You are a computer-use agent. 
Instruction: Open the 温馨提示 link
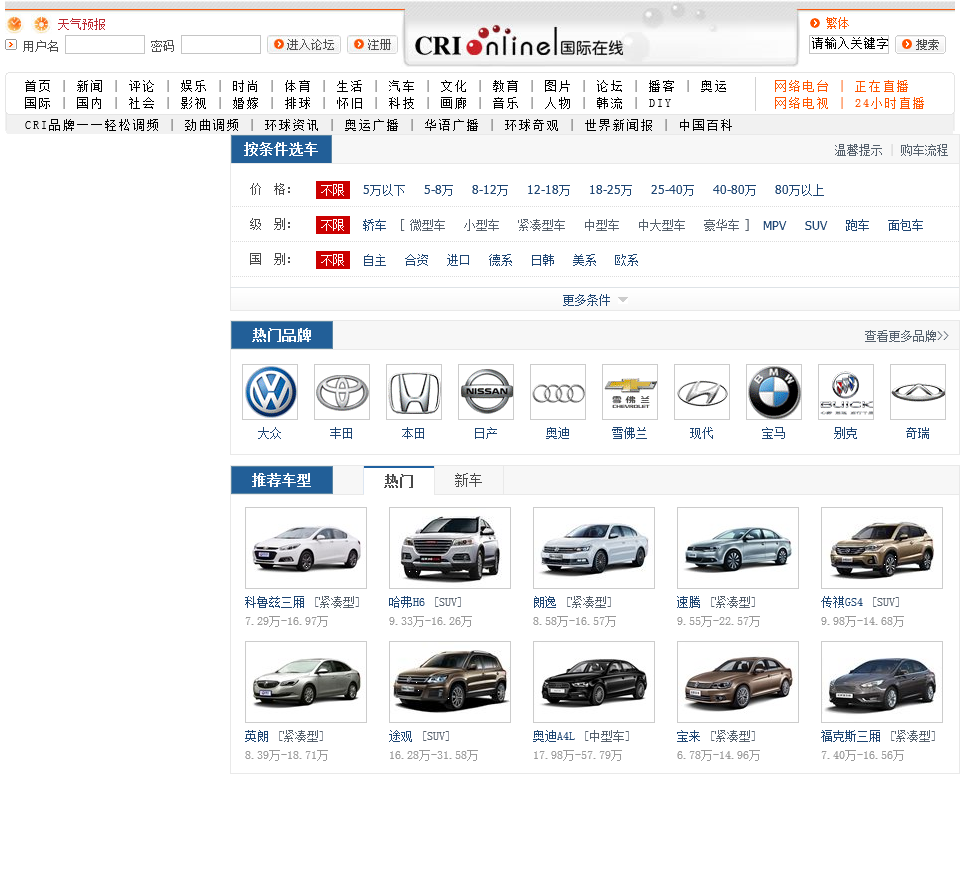point(858,150)
